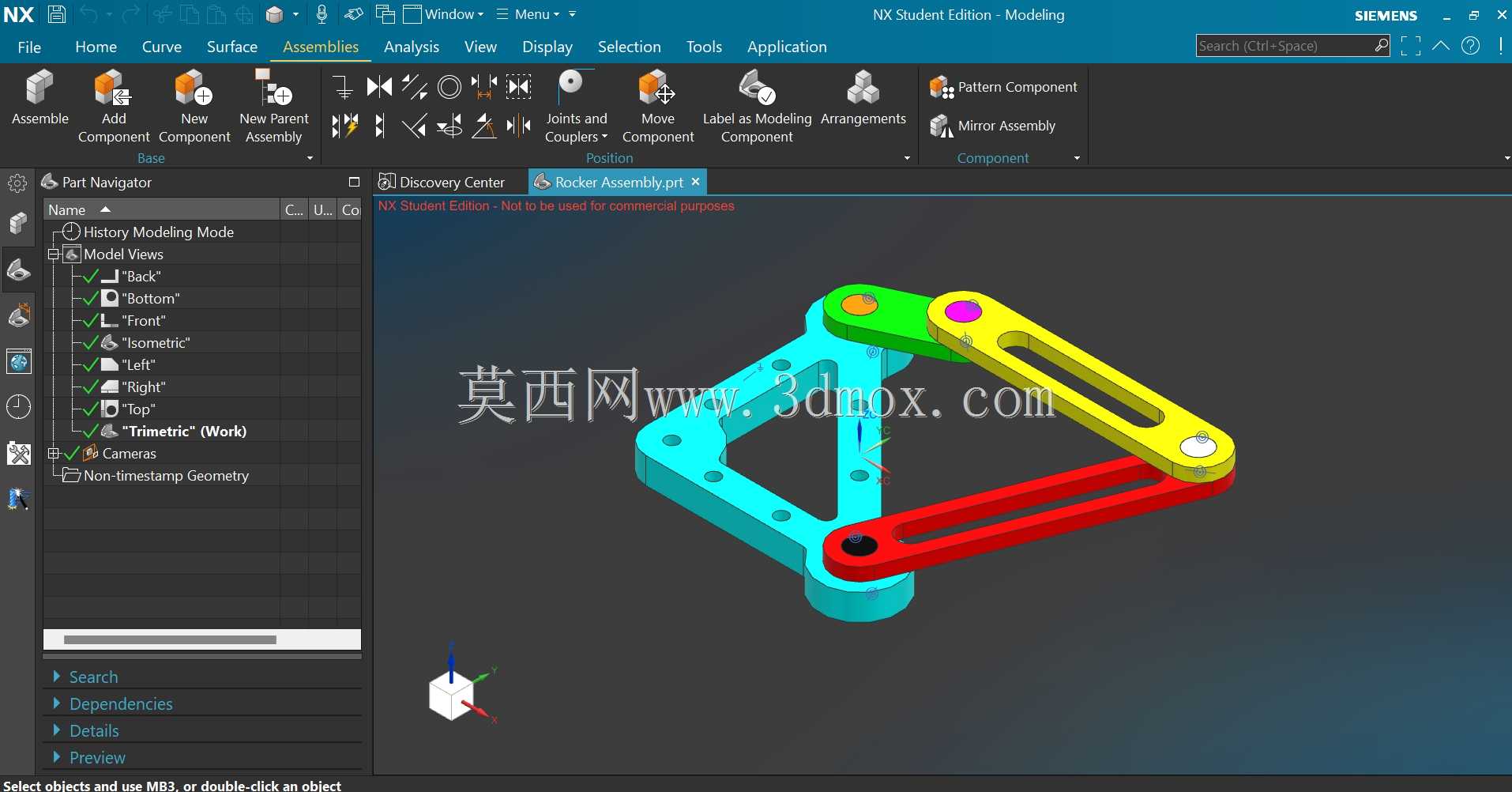Pick the Perpendicular constraint icon
Screen dimensions: 1512x792
(x=414, y=126)
